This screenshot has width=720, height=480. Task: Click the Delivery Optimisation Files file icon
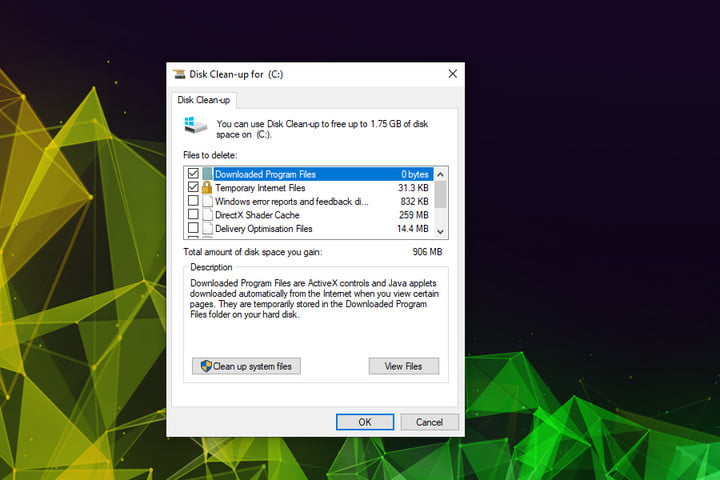208,228
